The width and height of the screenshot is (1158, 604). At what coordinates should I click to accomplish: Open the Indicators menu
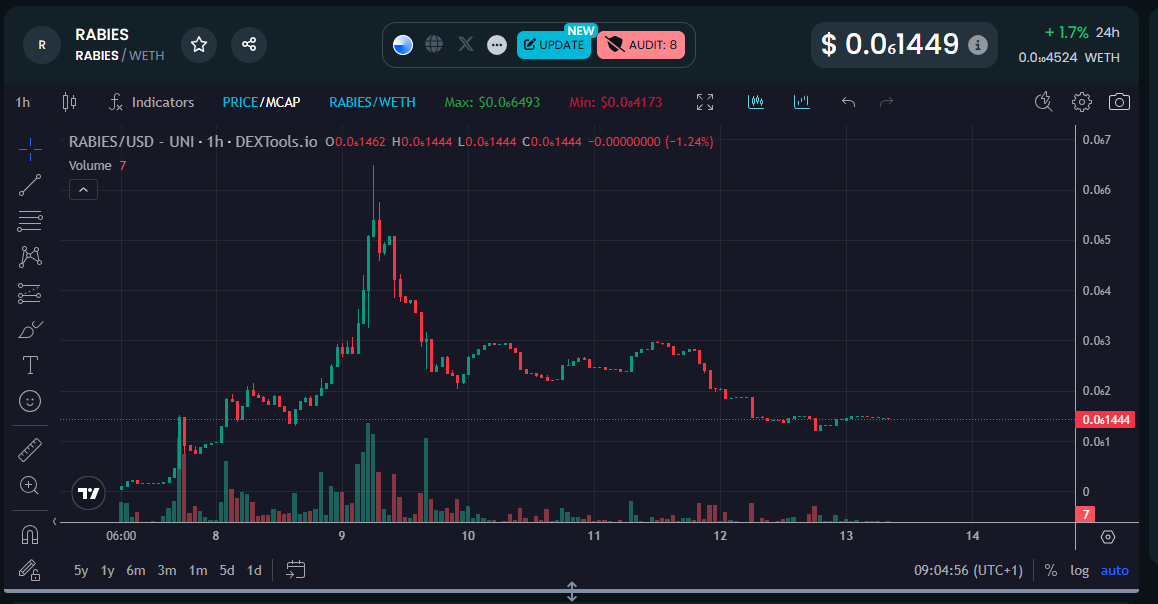tap(151, 102)
